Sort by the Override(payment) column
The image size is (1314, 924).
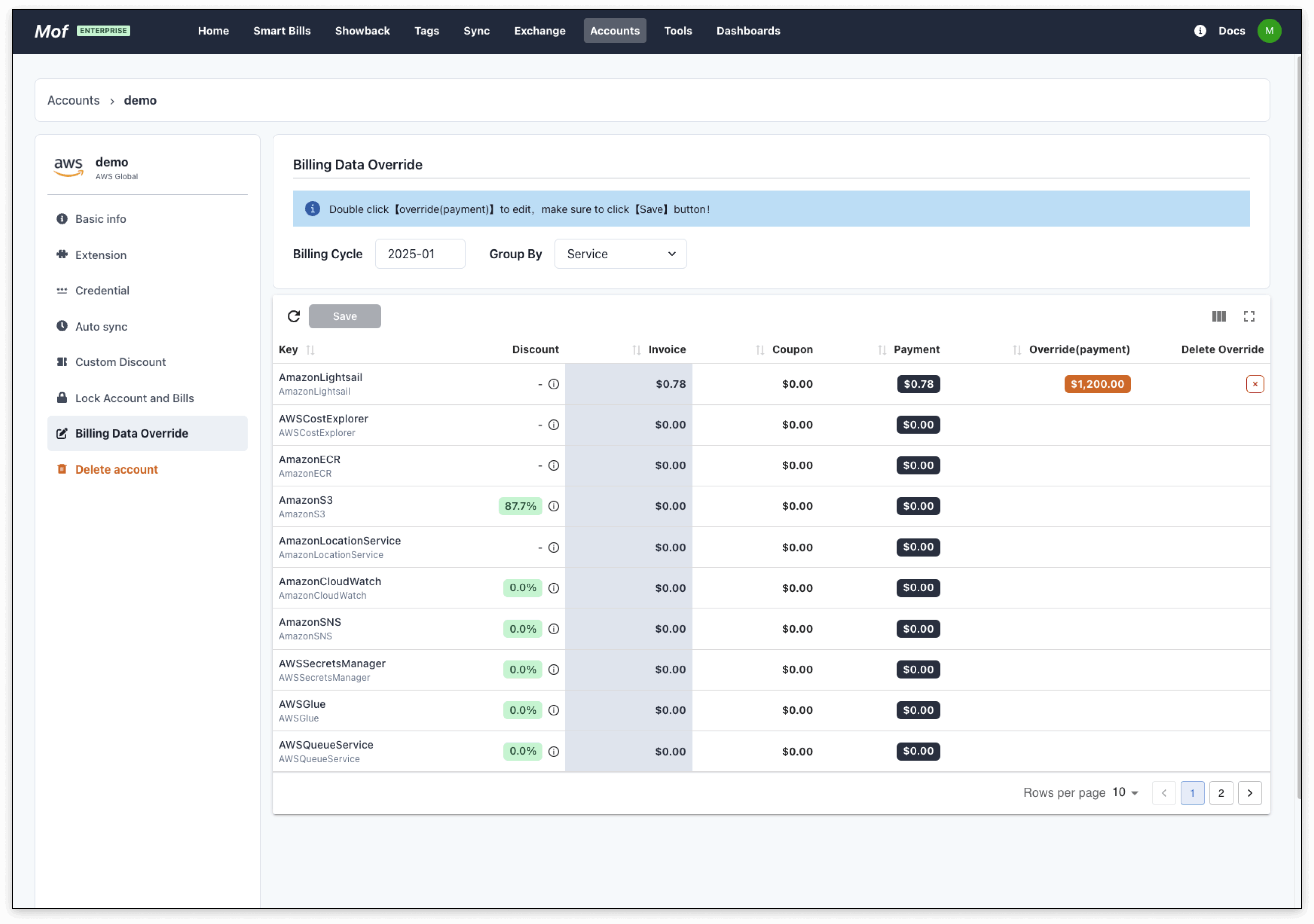tap(1017, 350)
